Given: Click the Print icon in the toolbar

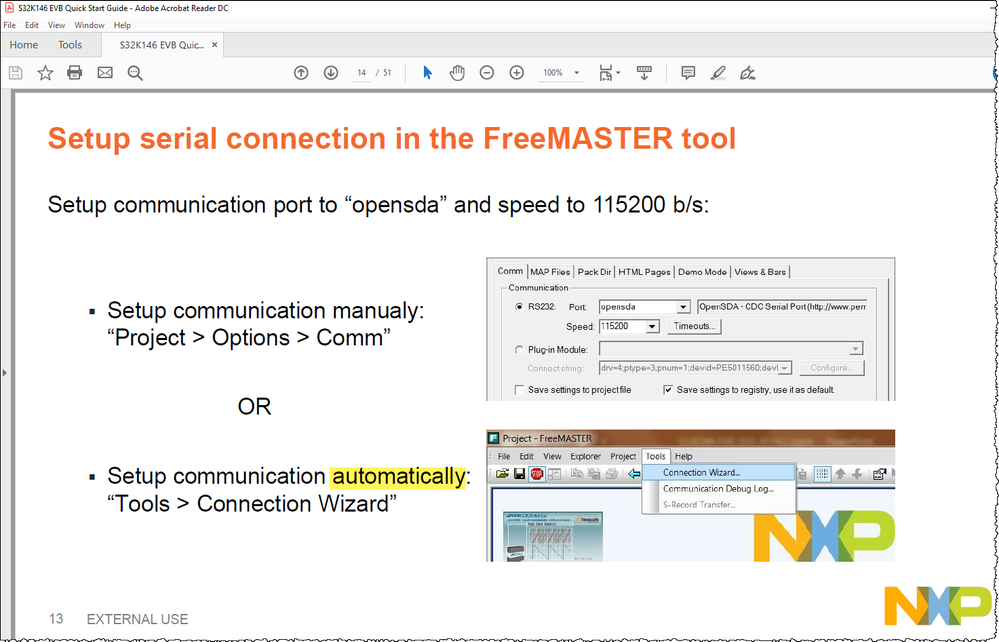Looking at the screenshot, I should 75,73.
